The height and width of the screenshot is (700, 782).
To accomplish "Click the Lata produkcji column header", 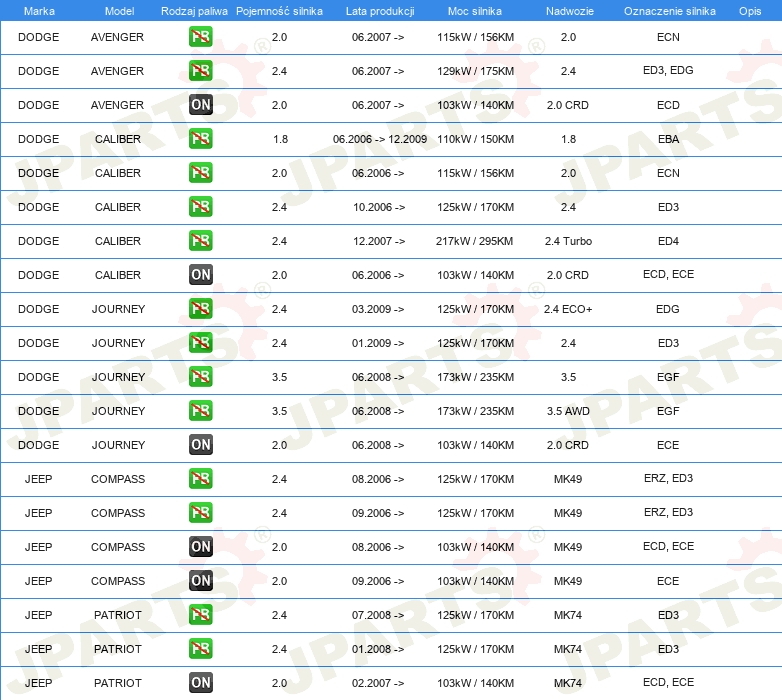I will (380, 11).
